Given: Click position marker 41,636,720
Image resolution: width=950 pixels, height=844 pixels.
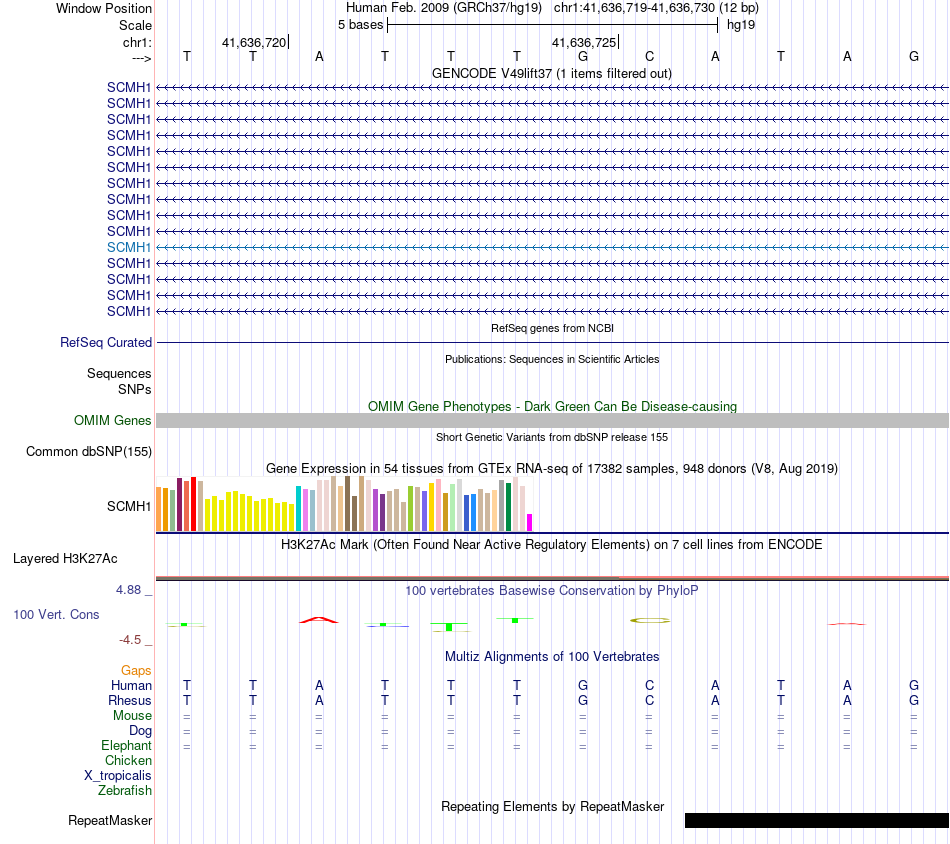Looking at the screenshot, I should pos(254,42).
